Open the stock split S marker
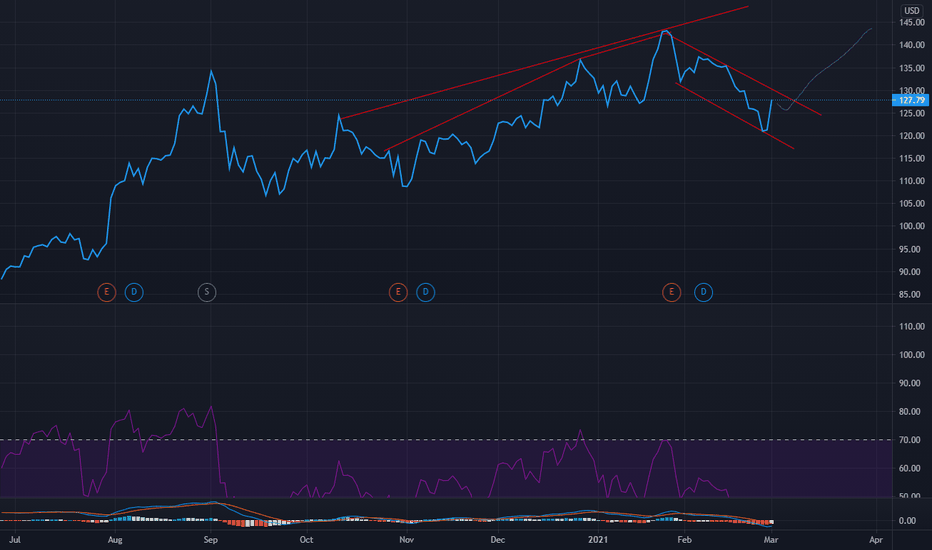 [207, 292]
